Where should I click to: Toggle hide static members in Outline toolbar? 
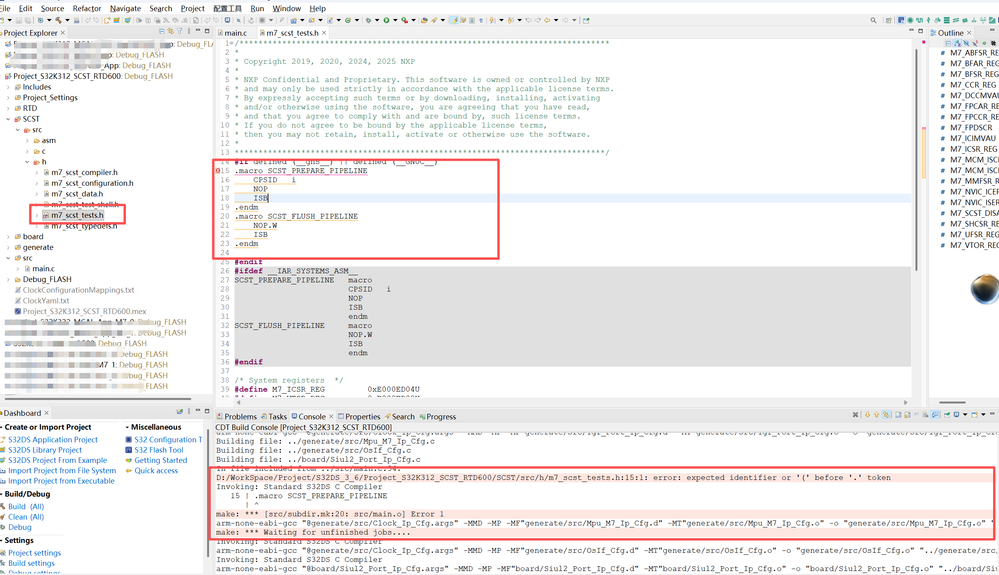[975, 43]
